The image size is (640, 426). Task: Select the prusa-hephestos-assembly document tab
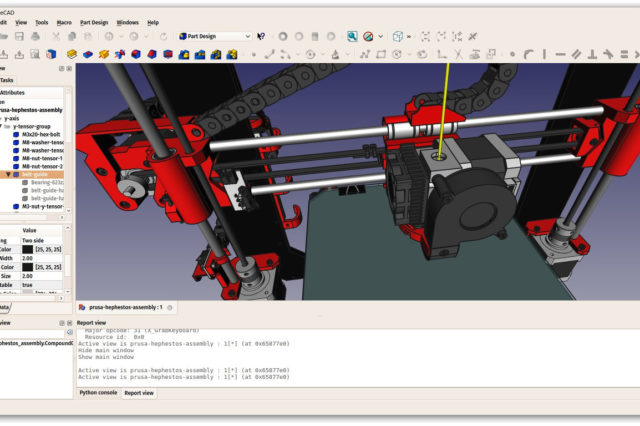click(124, 307)
